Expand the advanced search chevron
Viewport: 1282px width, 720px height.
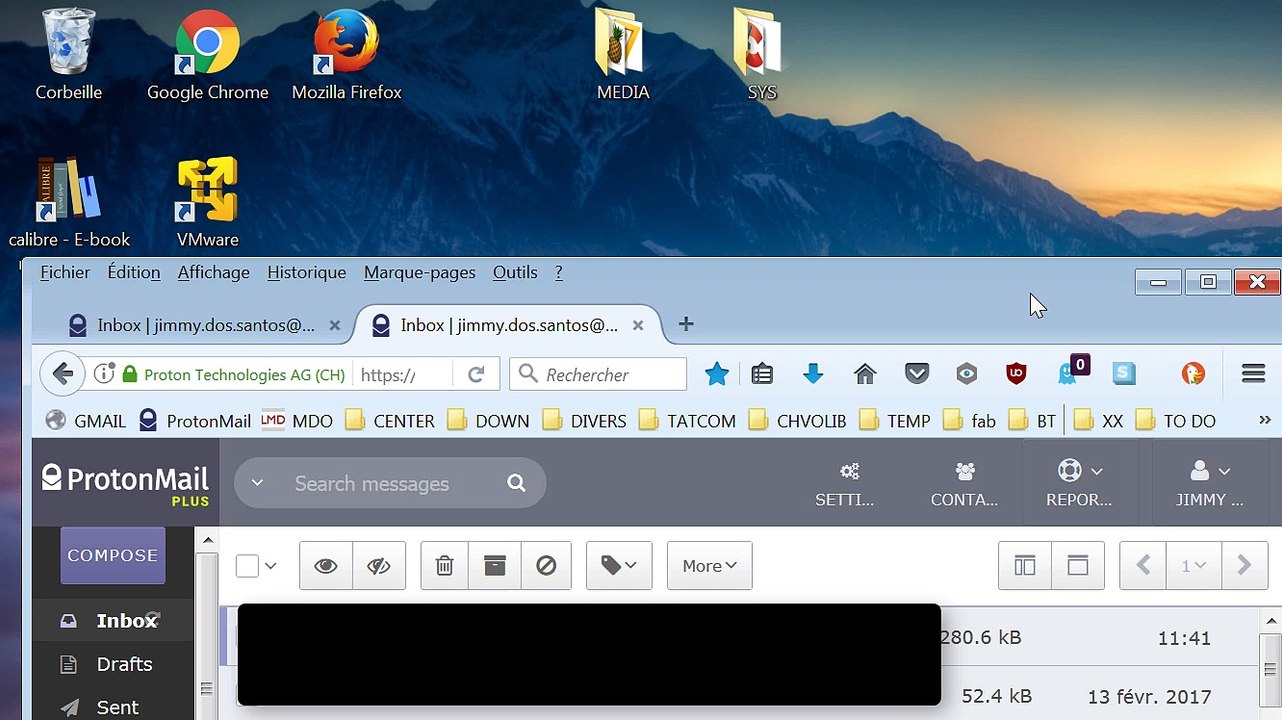[x=257, y=483]
